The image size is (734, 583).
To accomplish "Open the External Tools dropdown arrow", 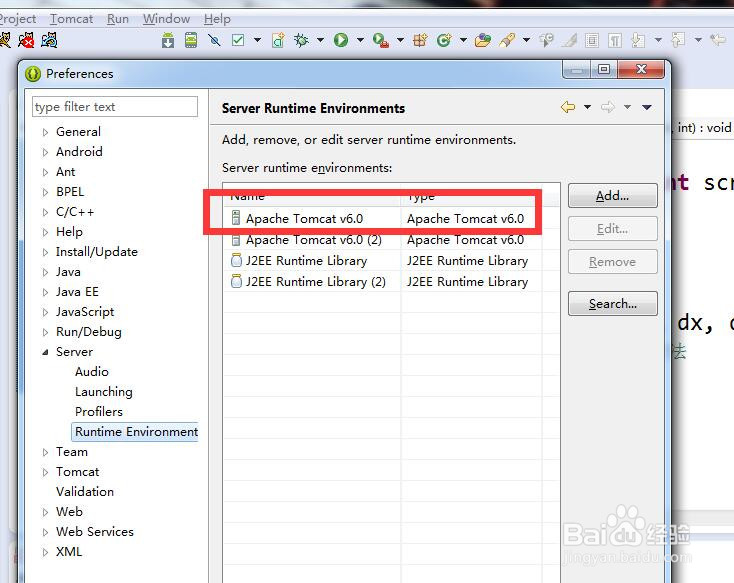I will point(400,40).
